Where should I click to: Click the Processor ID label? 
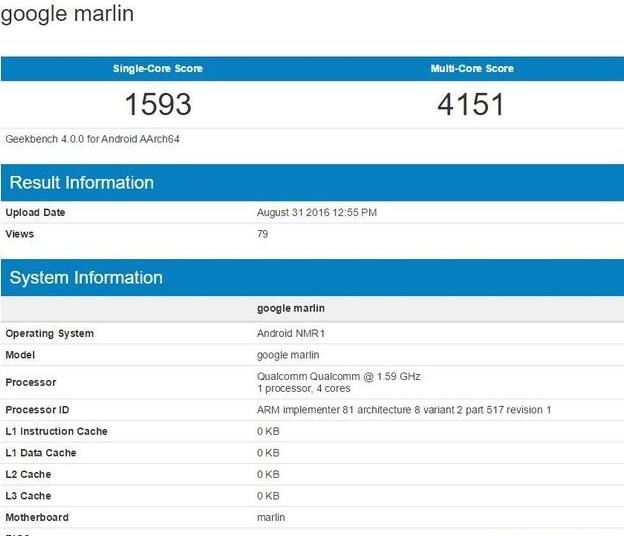tap(37, 410)
